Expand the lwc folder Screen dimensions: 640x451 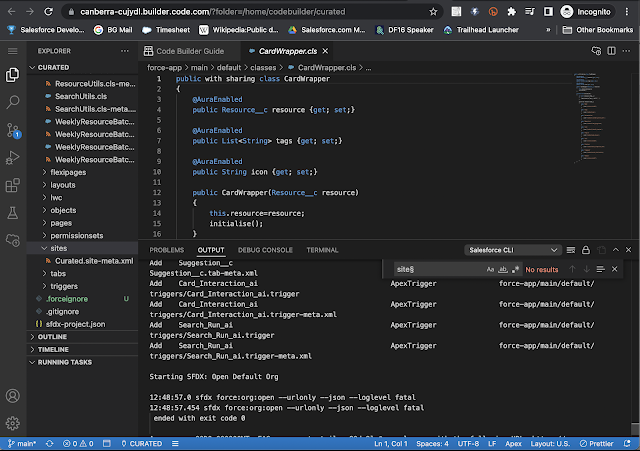click(x=56, y=198)
